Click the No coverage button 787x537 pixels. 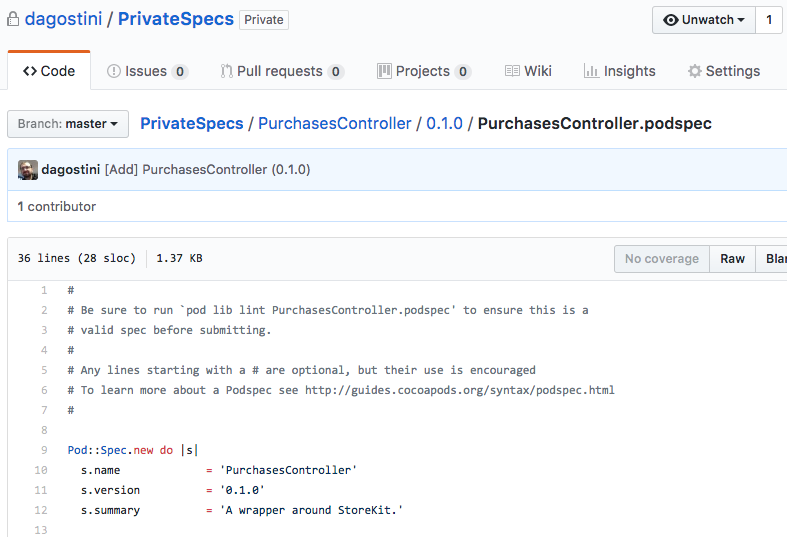tap(661, 259)
